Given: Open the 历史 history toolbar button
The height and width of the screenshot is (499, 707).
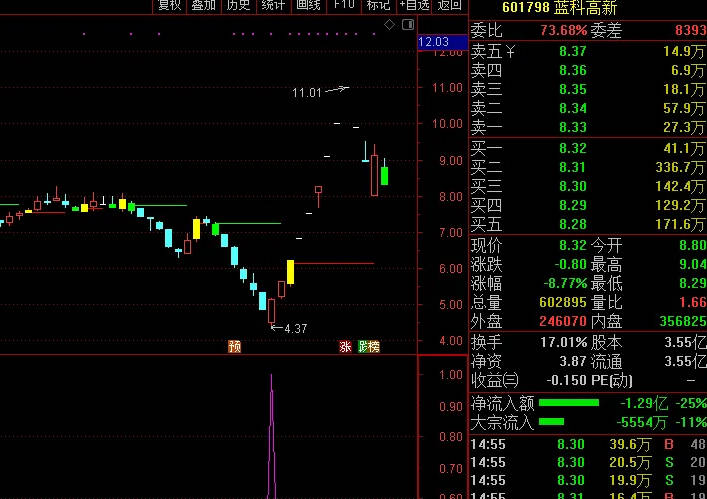Looking at the screenshot, I should pyautogui.click(x=238, y=5).
